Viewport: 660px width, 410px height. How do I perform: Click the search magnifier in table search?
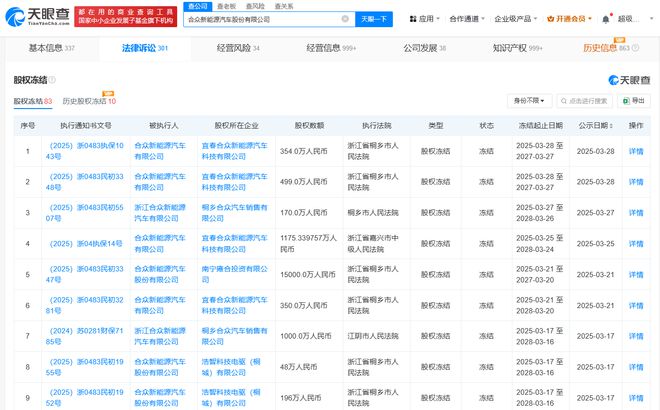[x=564, y=101]
